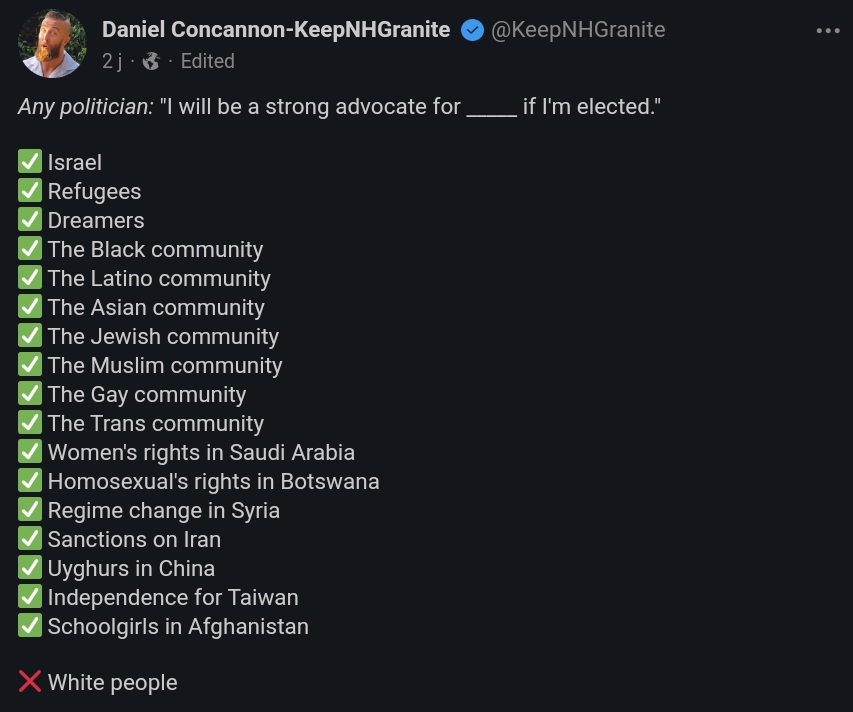View edit history via "Edited" label
Viewport: 853px width, 712px height.
pyautogui.click(x=207, y=61)
